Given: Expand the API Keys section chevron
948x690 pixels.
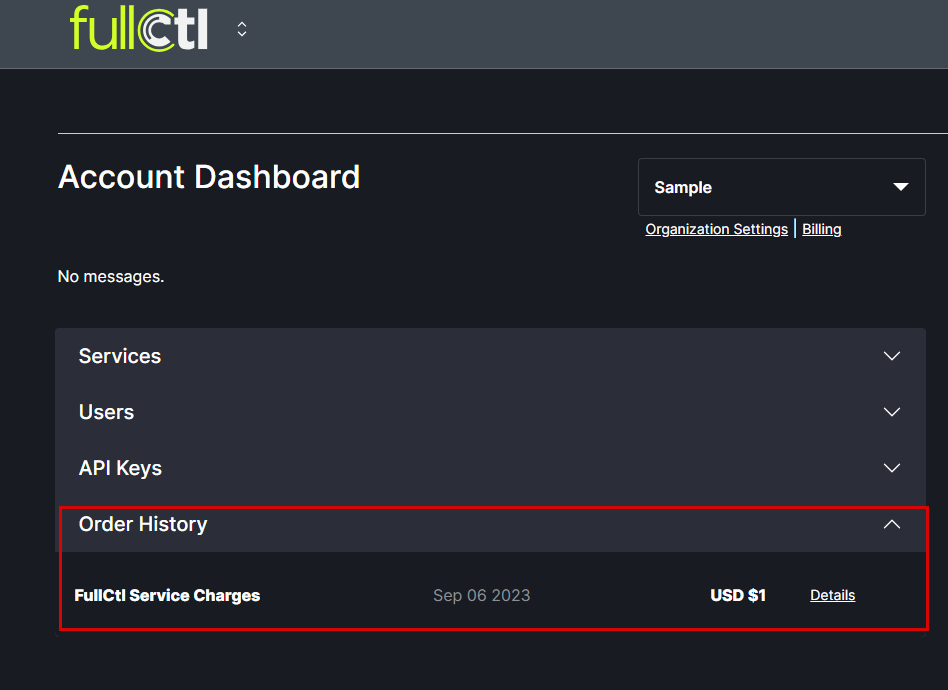Looking at the screenshot, I should tap(892, 468).
